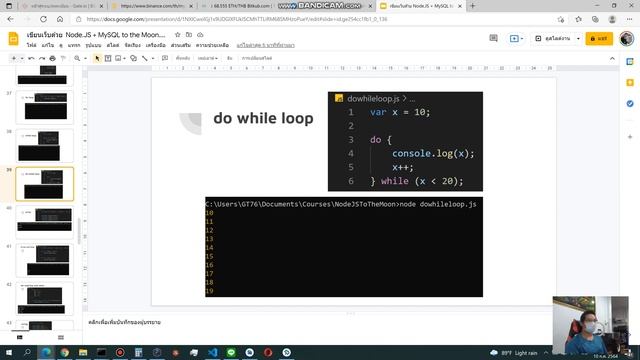640x360 pixels.
Task: Select slide 41 thumbnail
Action: click(x=44, y=260)
